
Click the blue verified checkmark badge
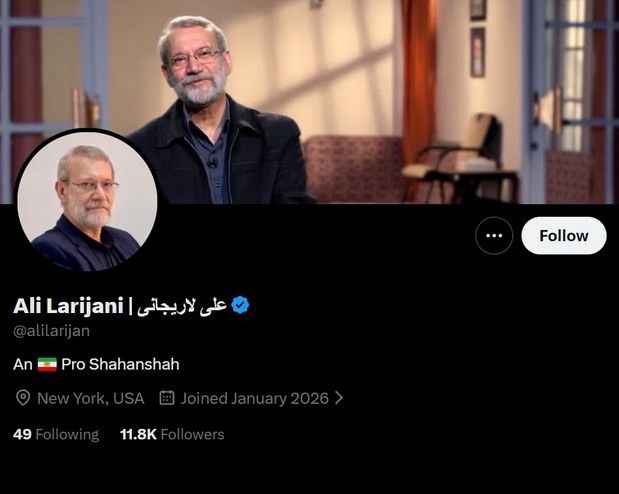[x=240, y=305]
